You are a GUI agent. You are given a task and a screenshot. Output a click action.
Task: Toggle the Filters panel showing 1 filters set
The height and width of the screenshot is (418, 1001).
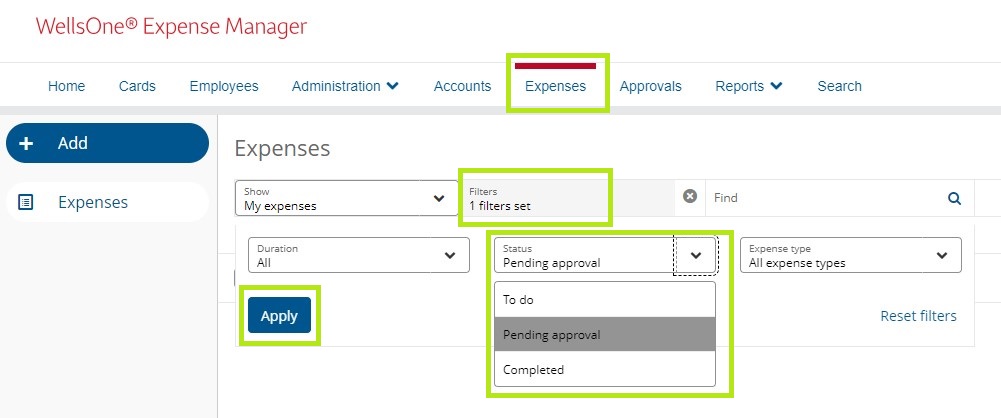point(535,198)
